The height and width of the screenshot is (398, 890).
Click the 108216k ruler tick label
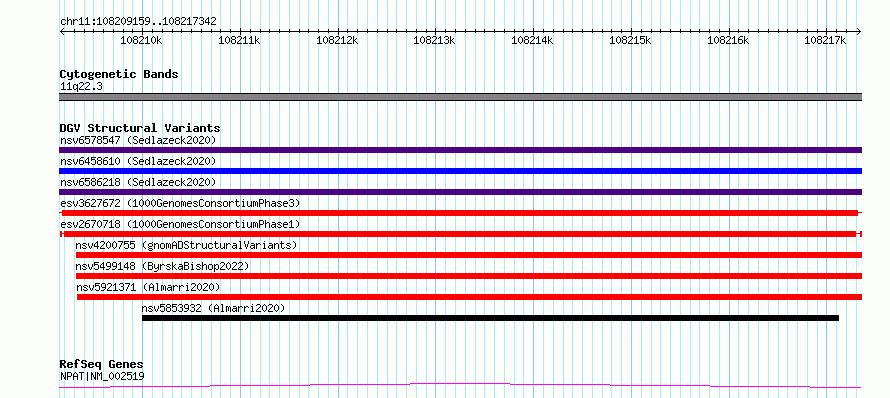point(728,40)
